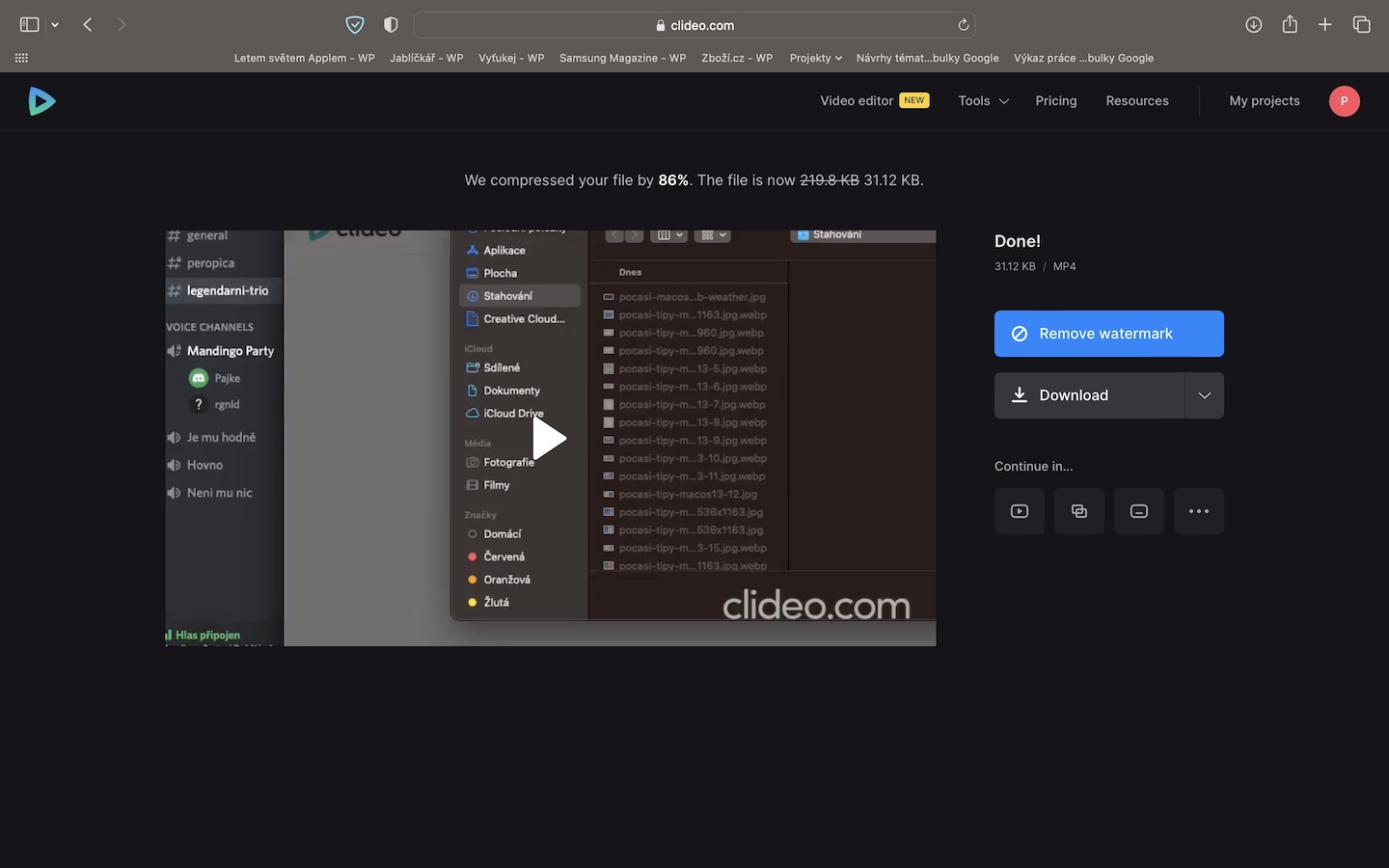Open the Video editor page
This screenshot has width=1389, height=868.
tap(875, 100)
